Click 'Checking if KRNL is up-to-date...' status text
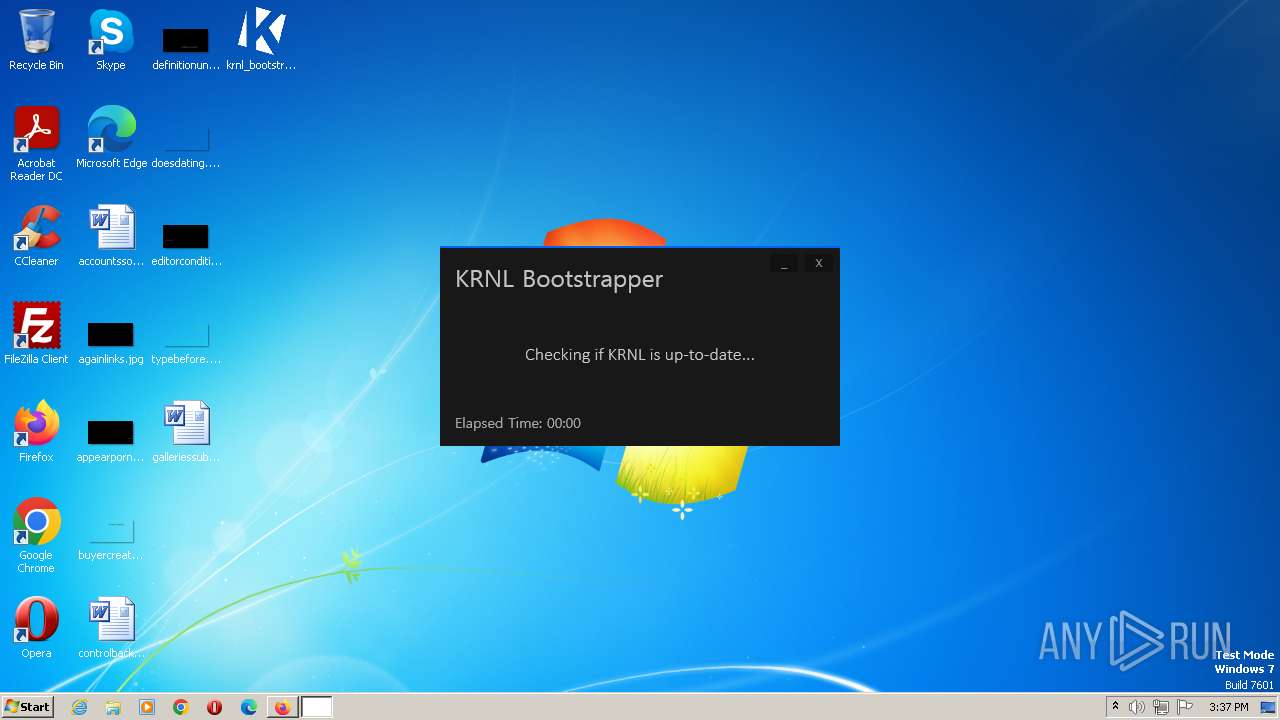The image size is (1280, 720). coord(640,355)
